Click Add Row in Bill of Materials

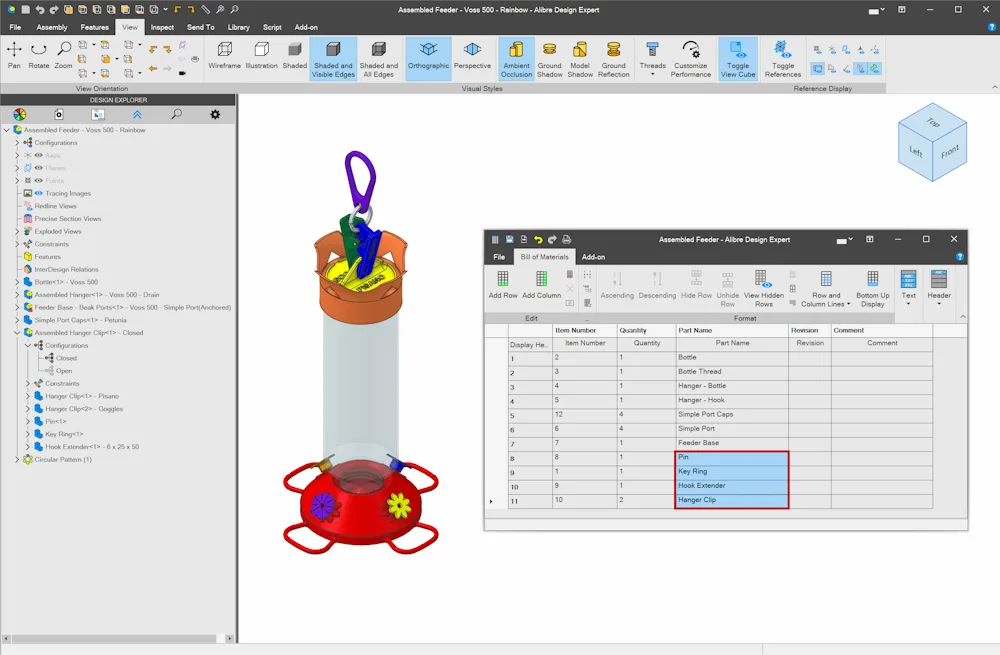pyautogui.click(x=503, y=284)
